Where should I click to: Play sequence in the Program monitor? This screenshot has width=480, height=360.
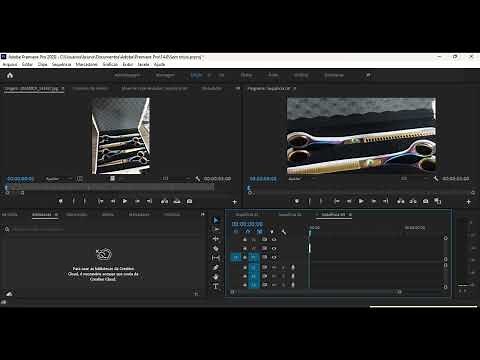(361, 201)
